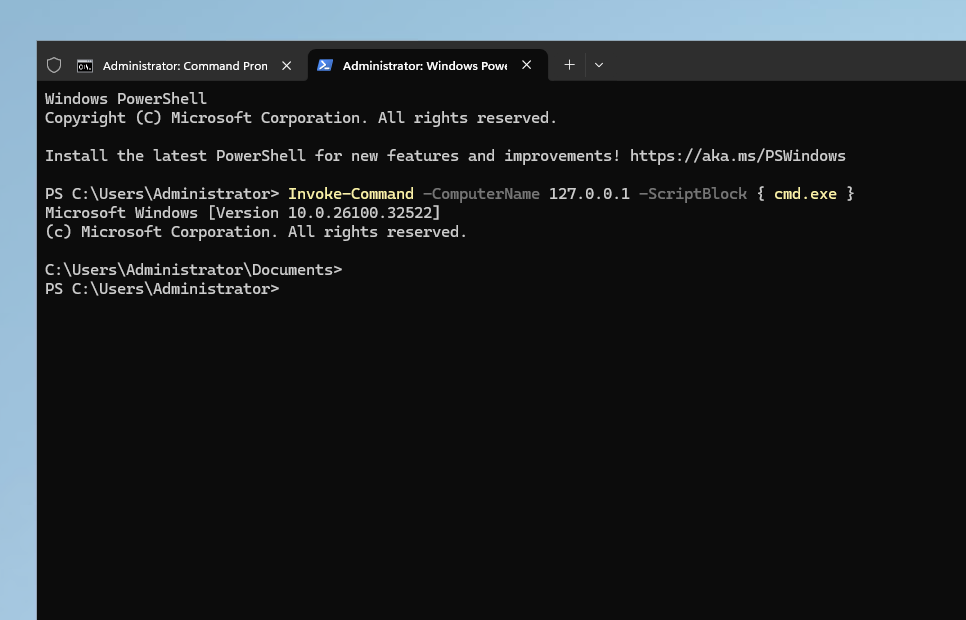Click the Windows PowerShell header line
Screen dimensions: 966x620
[126, 99]
